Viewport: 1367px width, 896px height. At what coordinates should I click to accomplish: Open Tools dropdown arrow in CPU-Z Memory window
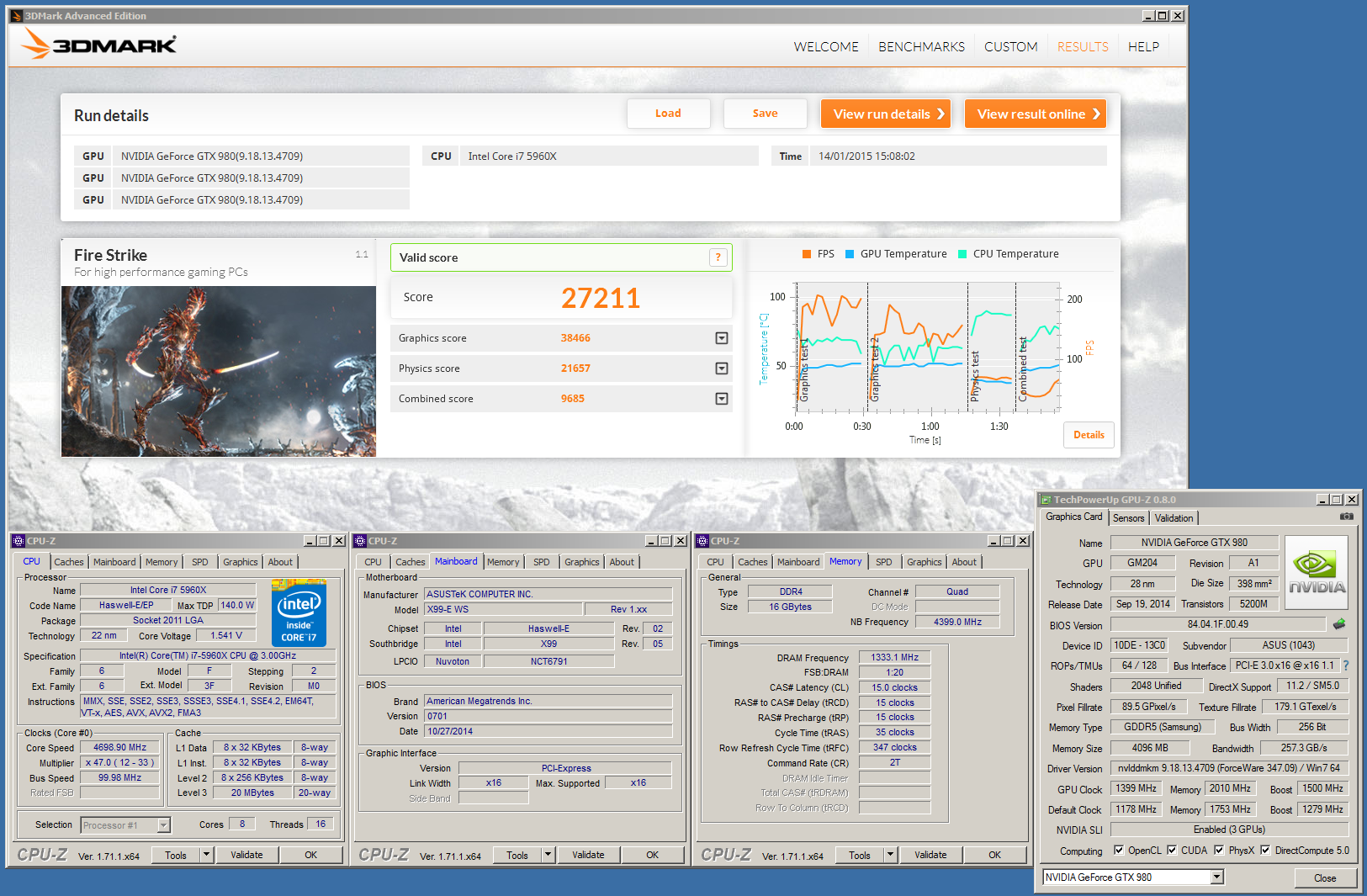click(890, 855)
